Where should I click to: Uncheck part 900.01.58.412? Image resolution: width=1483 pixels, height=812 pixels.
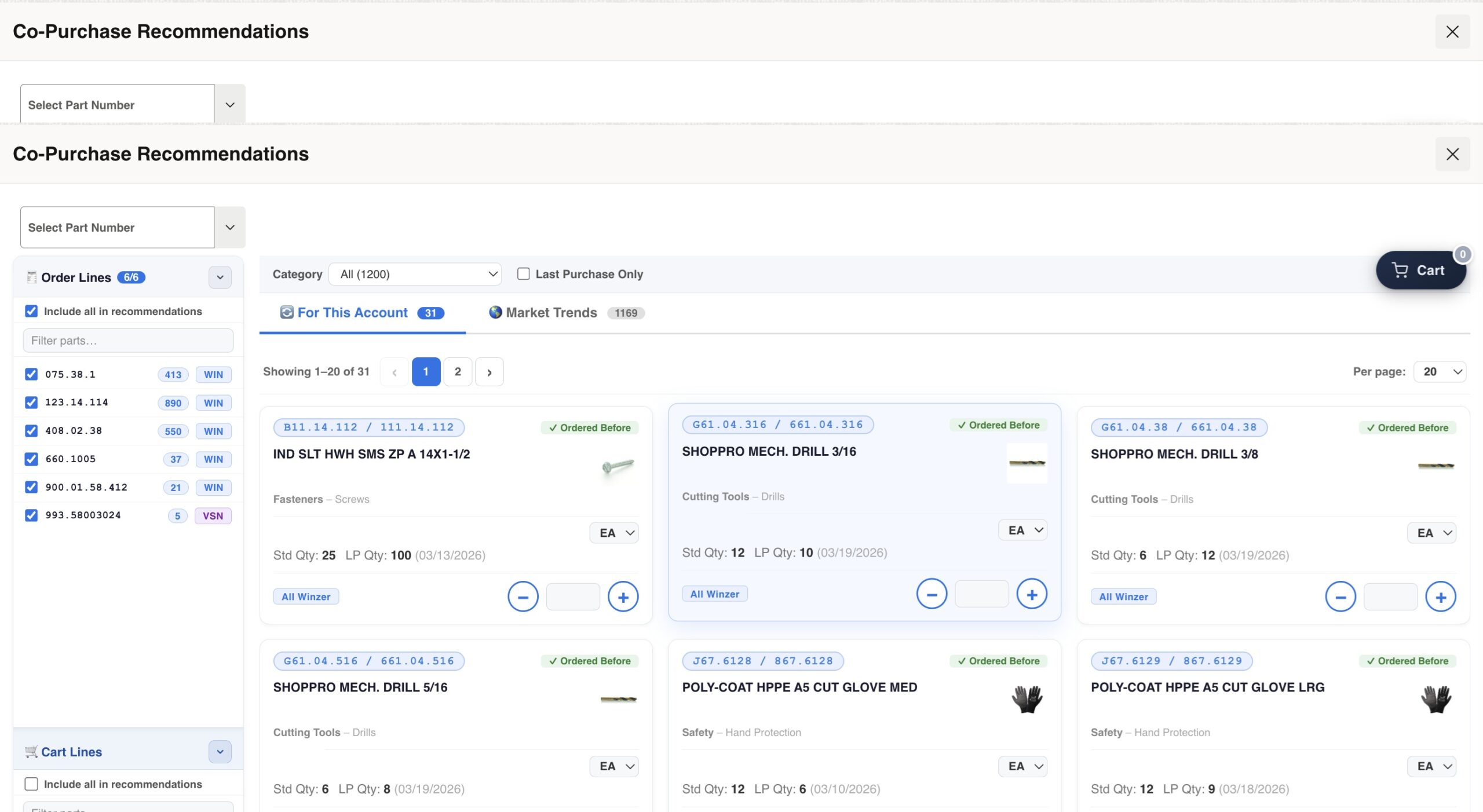point(31,487)
